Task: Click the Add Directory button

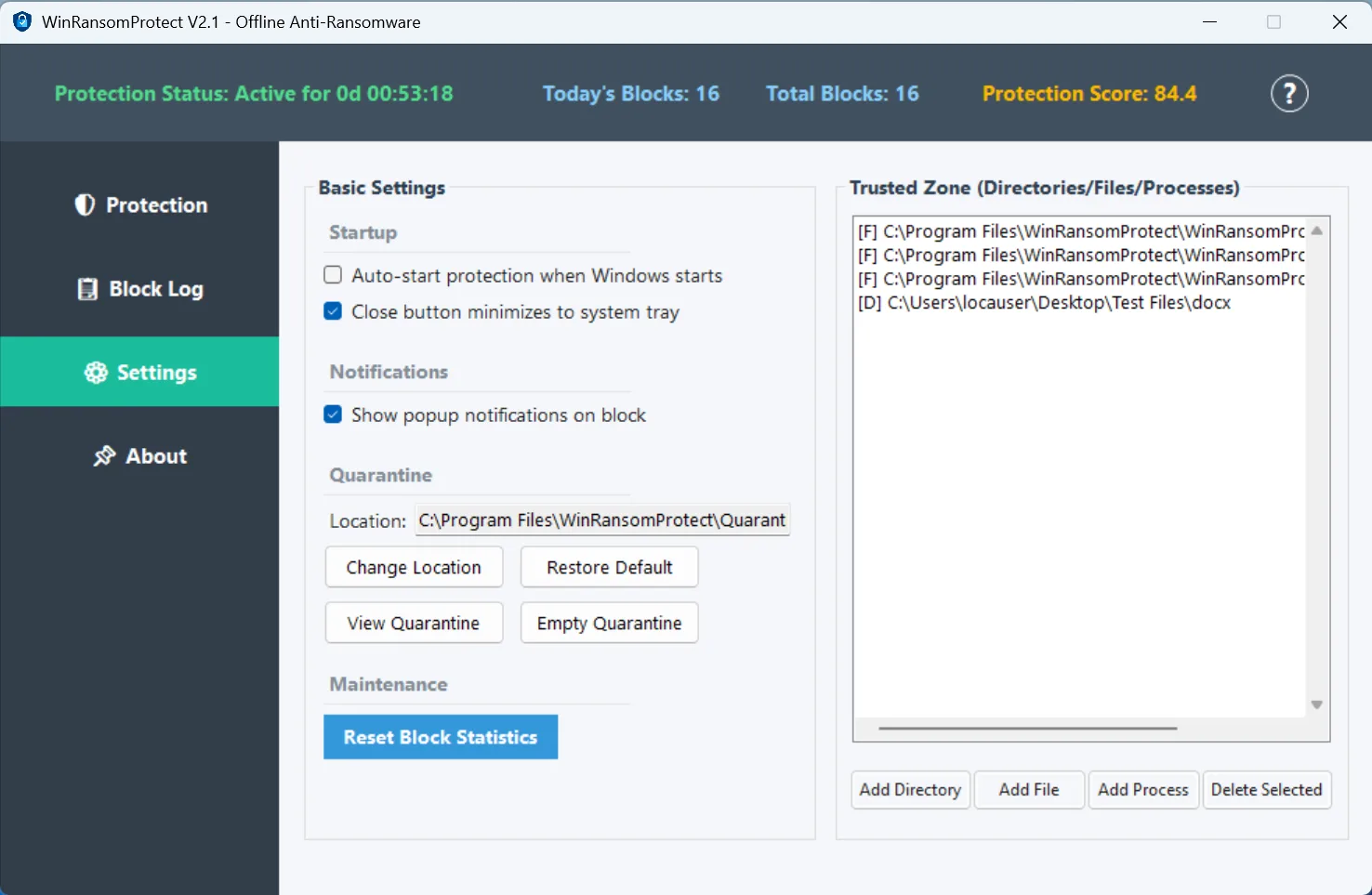Action: 911,790
